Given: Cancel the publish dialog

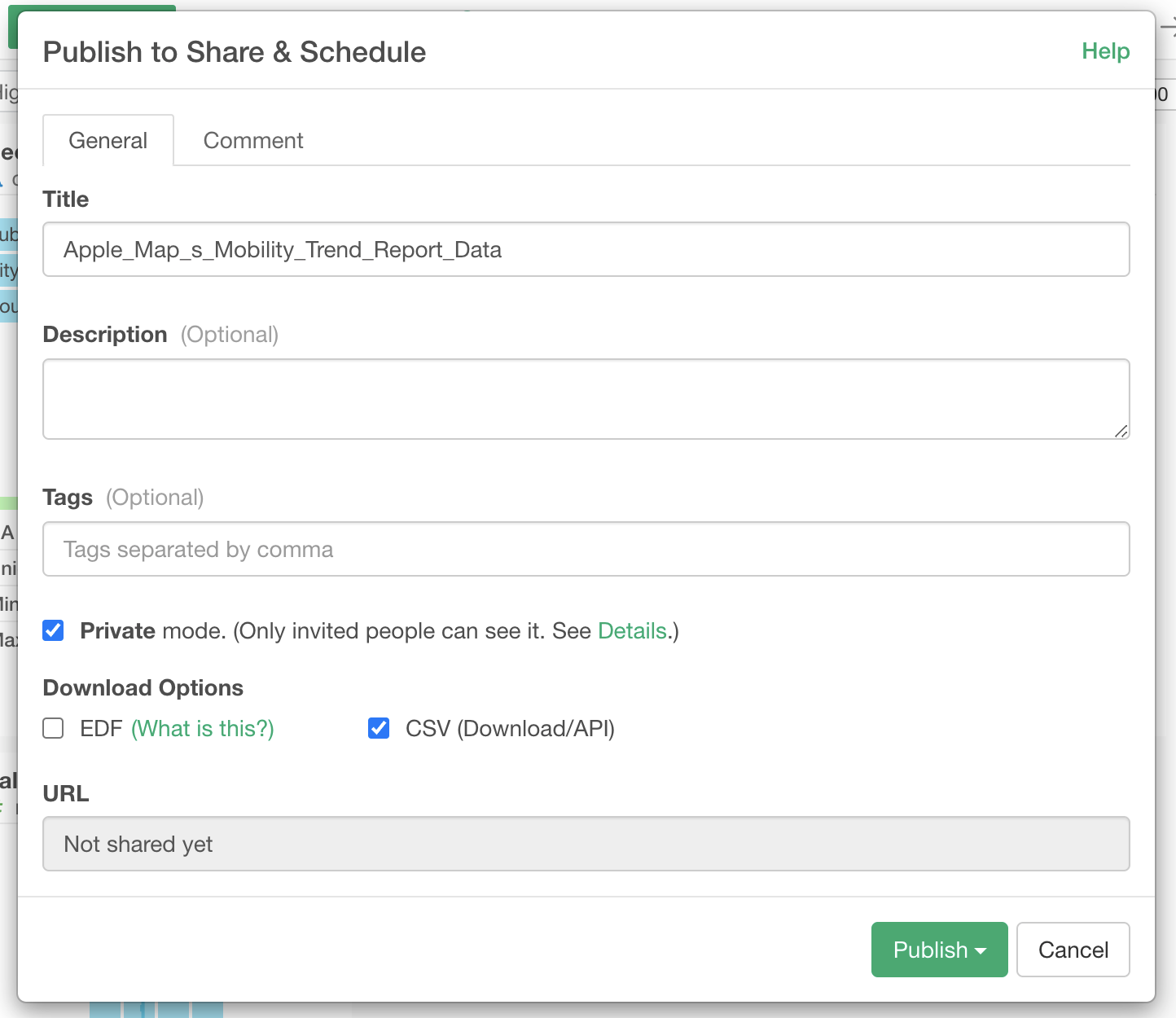Looking at the screenshot, I should pyautogui.click(x=1073, y=950).
